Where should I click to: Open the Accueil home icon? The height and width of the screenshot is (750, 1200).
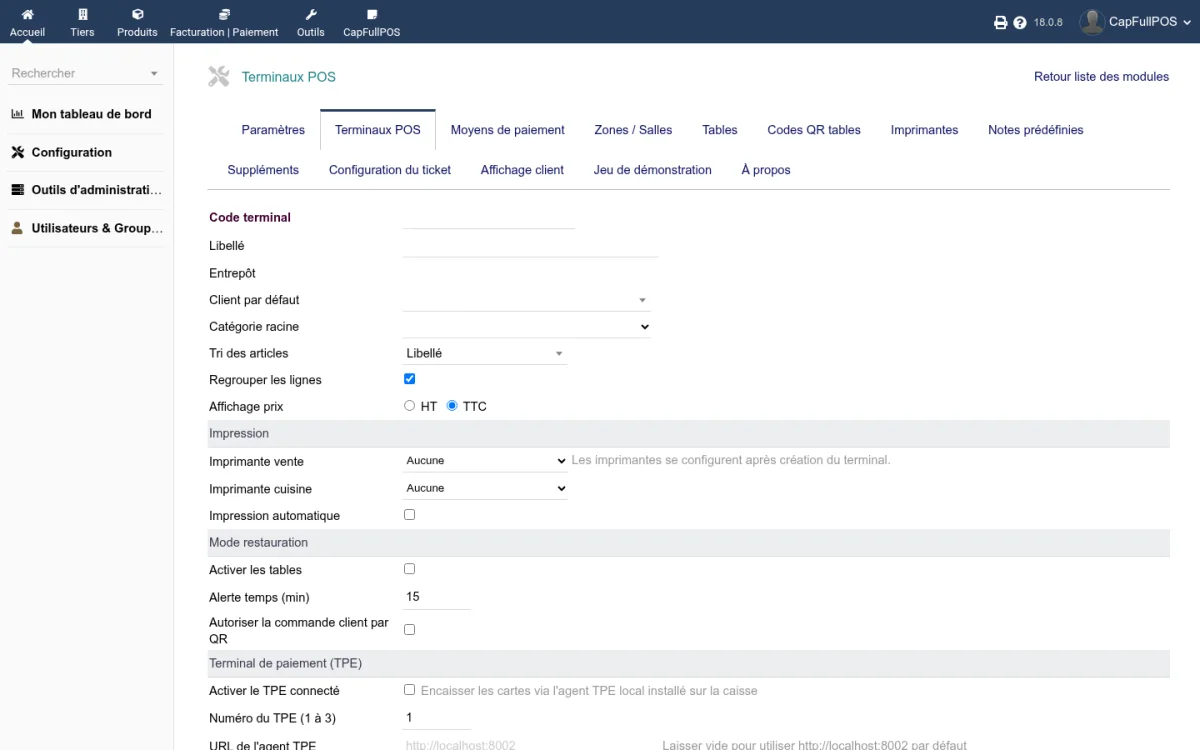point(27,15)
